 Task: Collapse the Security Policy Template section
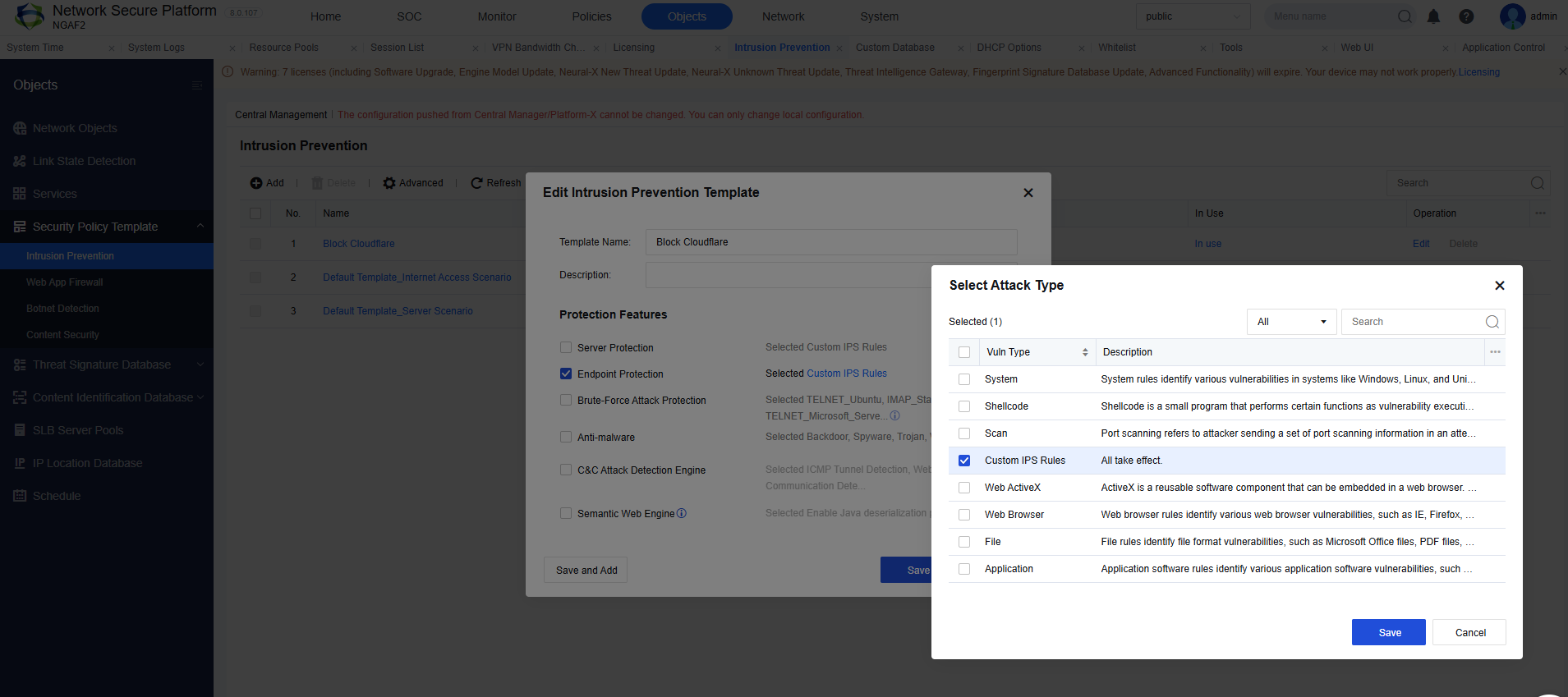[200, 227]
